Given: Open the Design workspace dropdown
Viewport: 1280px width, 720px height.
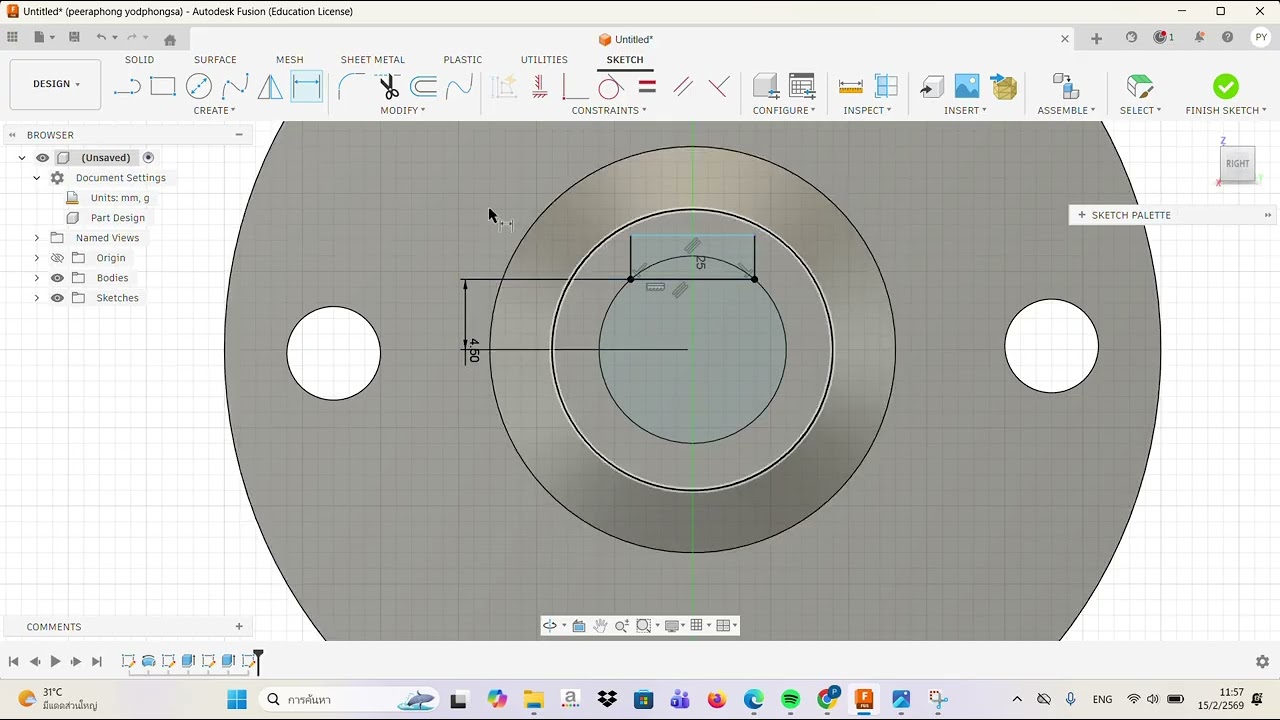Looking at the screenshot, I should (56, 84).
